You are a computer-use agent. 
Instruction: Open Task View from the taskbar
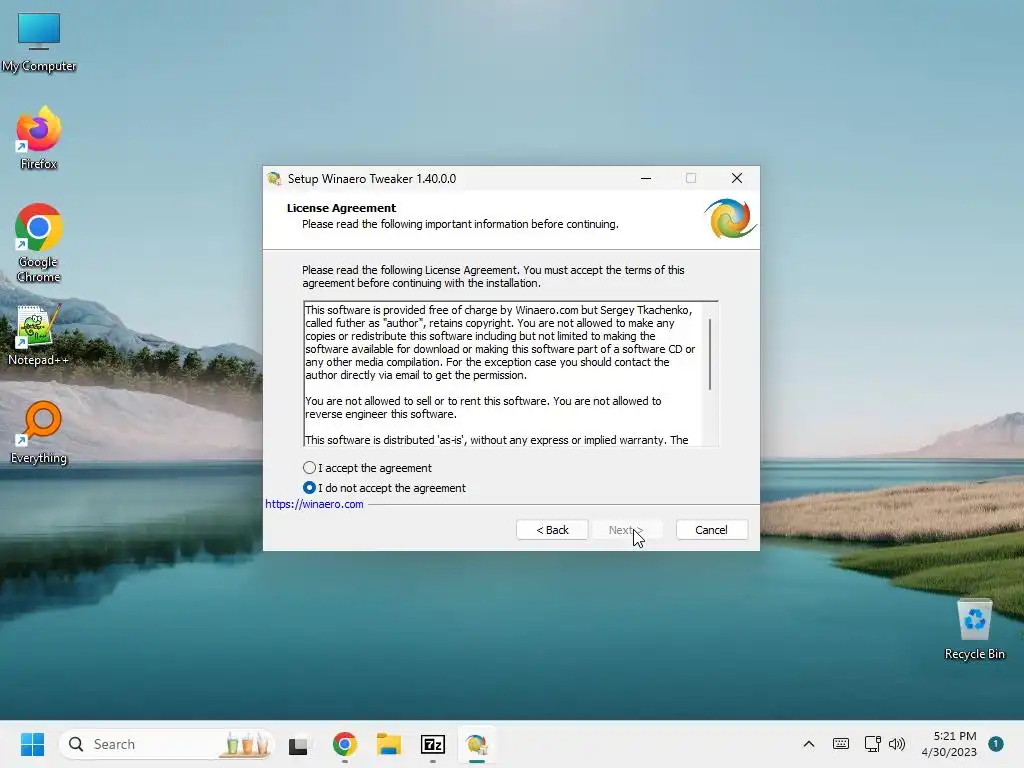298,744
